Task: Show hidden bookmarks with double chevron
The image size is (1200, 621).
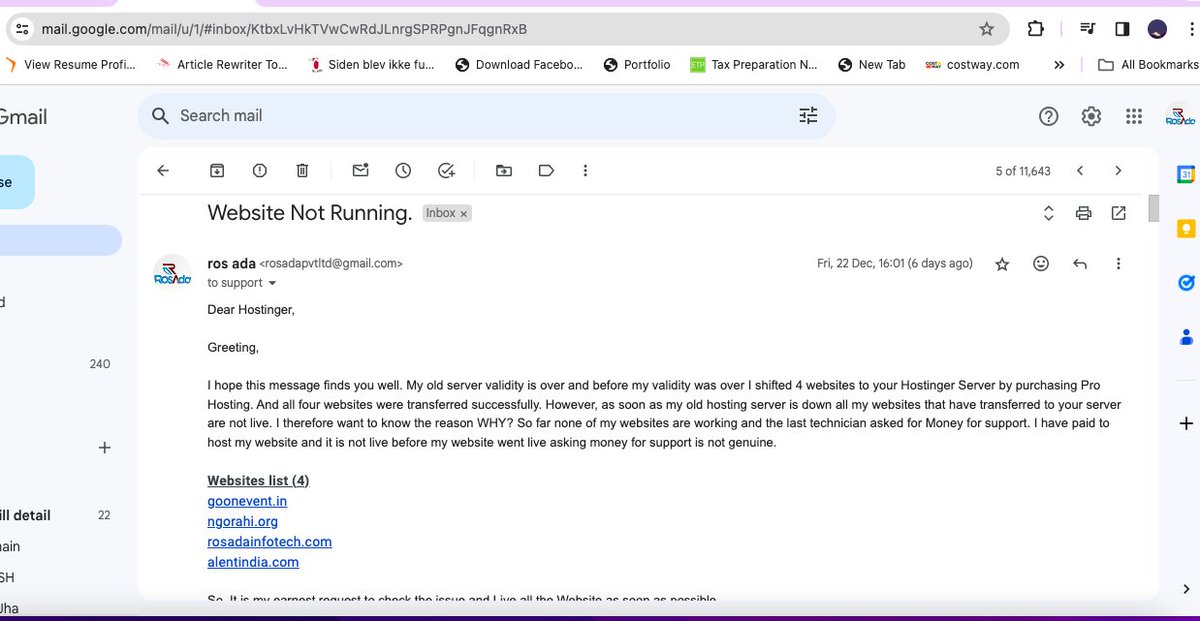Action: [1059, 64]
